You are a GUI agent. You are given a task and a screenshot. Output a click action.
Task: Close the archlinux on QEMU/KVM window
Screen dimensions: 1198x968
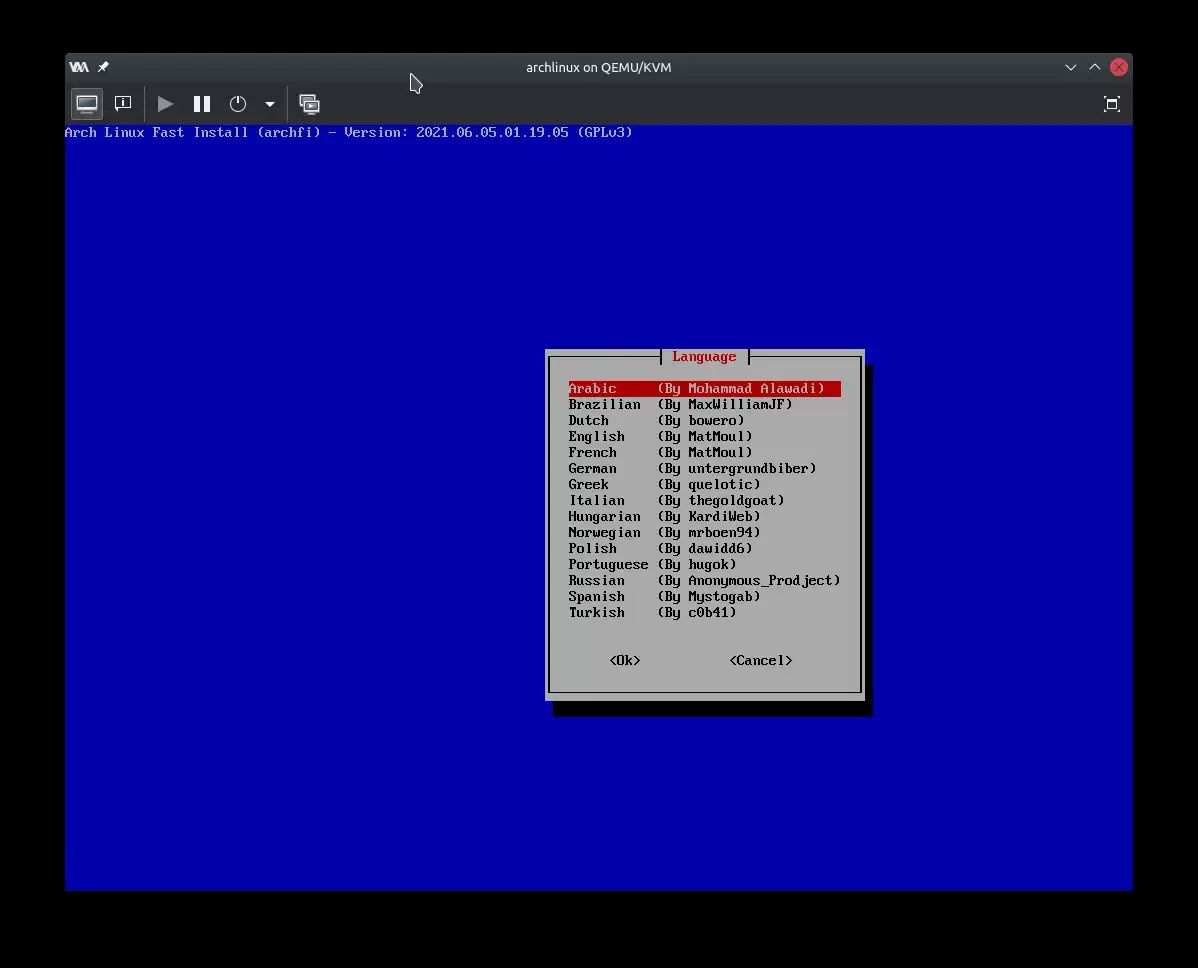(1119, 67)
